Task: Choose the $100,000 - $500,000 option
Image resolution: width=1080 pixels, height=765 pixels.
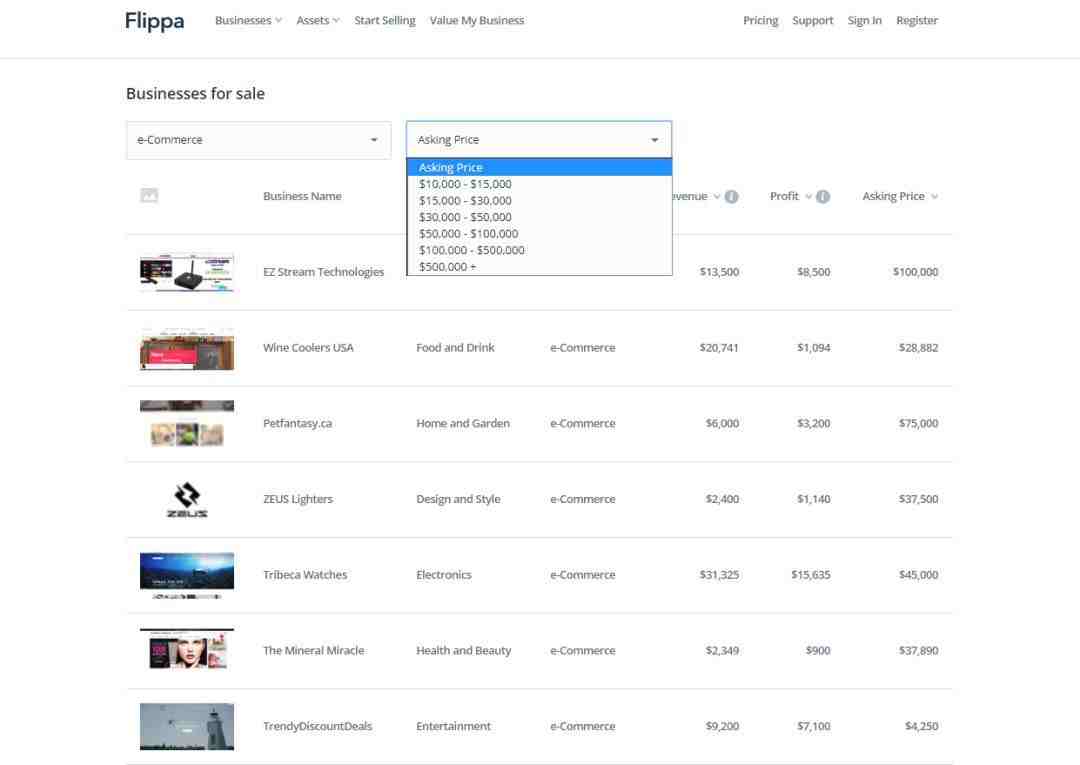Action: click(x=539, y=250)
